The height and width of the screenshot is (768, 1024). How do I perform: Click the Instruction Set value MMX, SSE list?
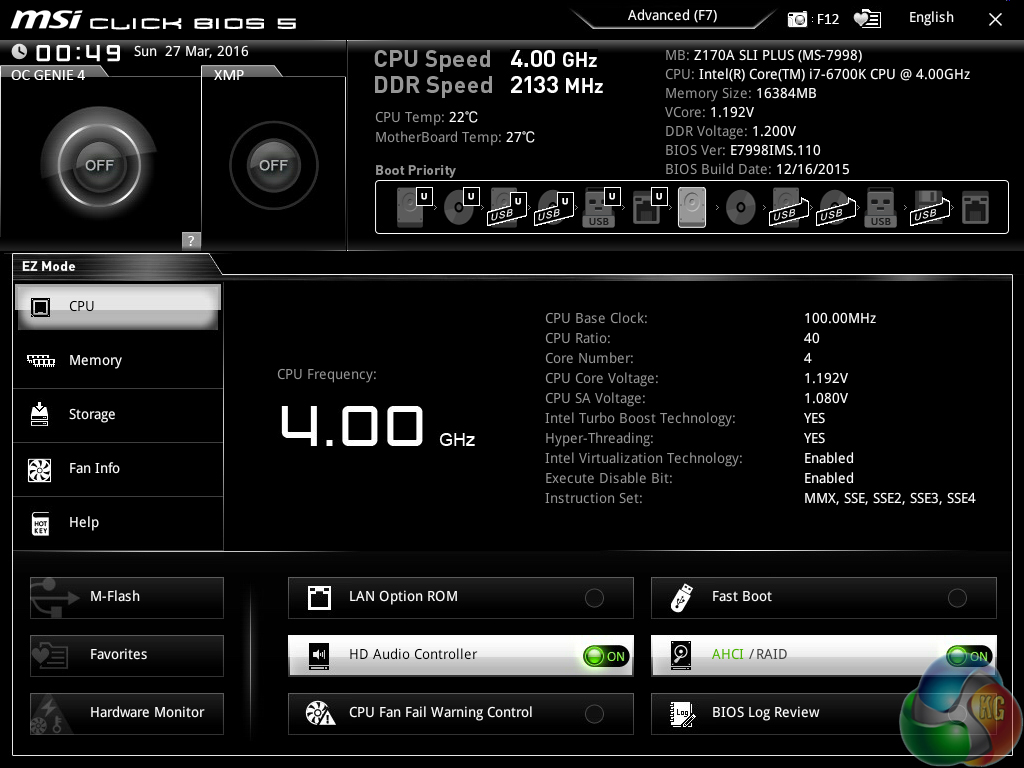889,498
